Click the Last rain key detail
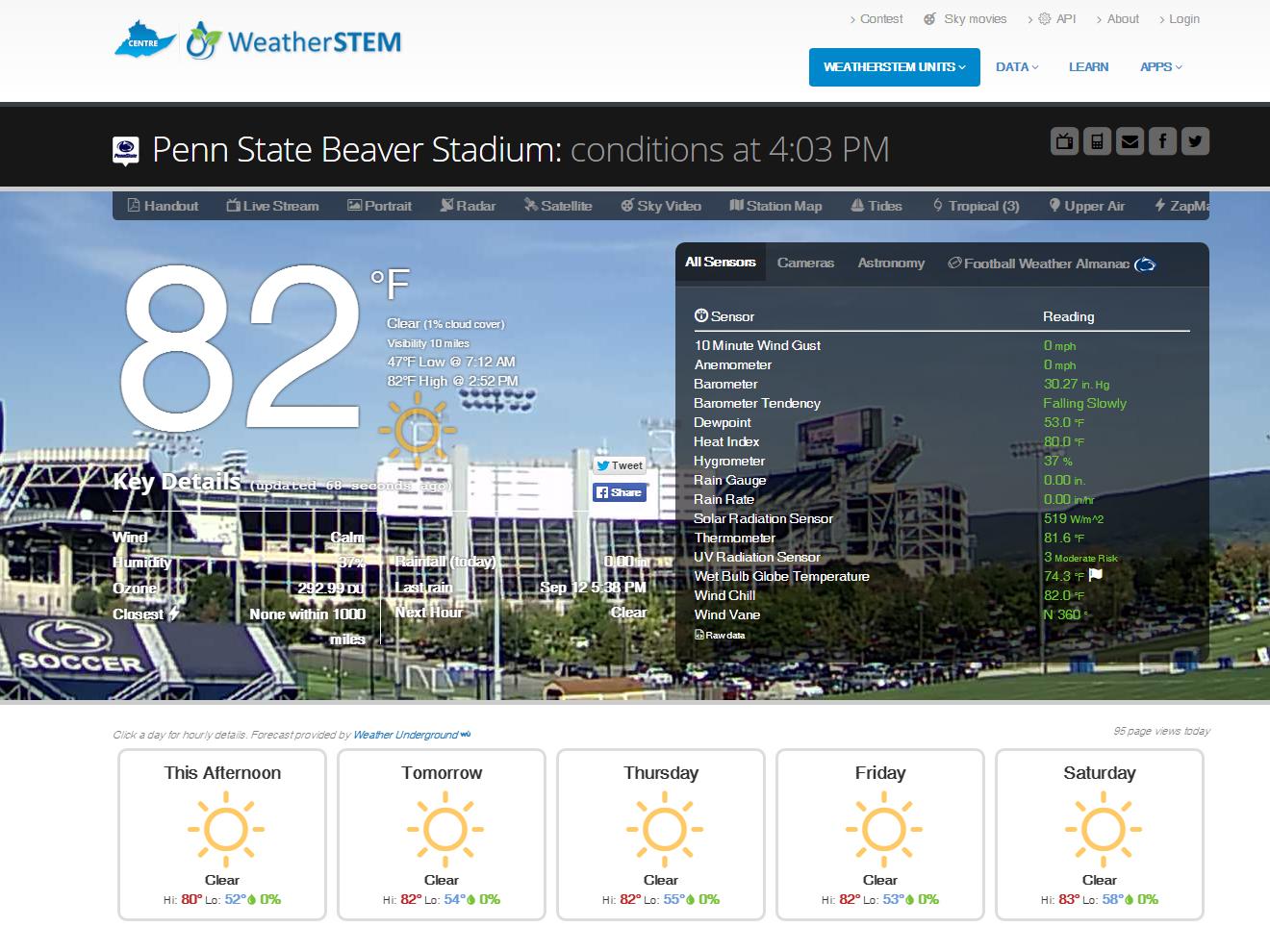This screenshot has height=952, width=1270. coord(521,588)
